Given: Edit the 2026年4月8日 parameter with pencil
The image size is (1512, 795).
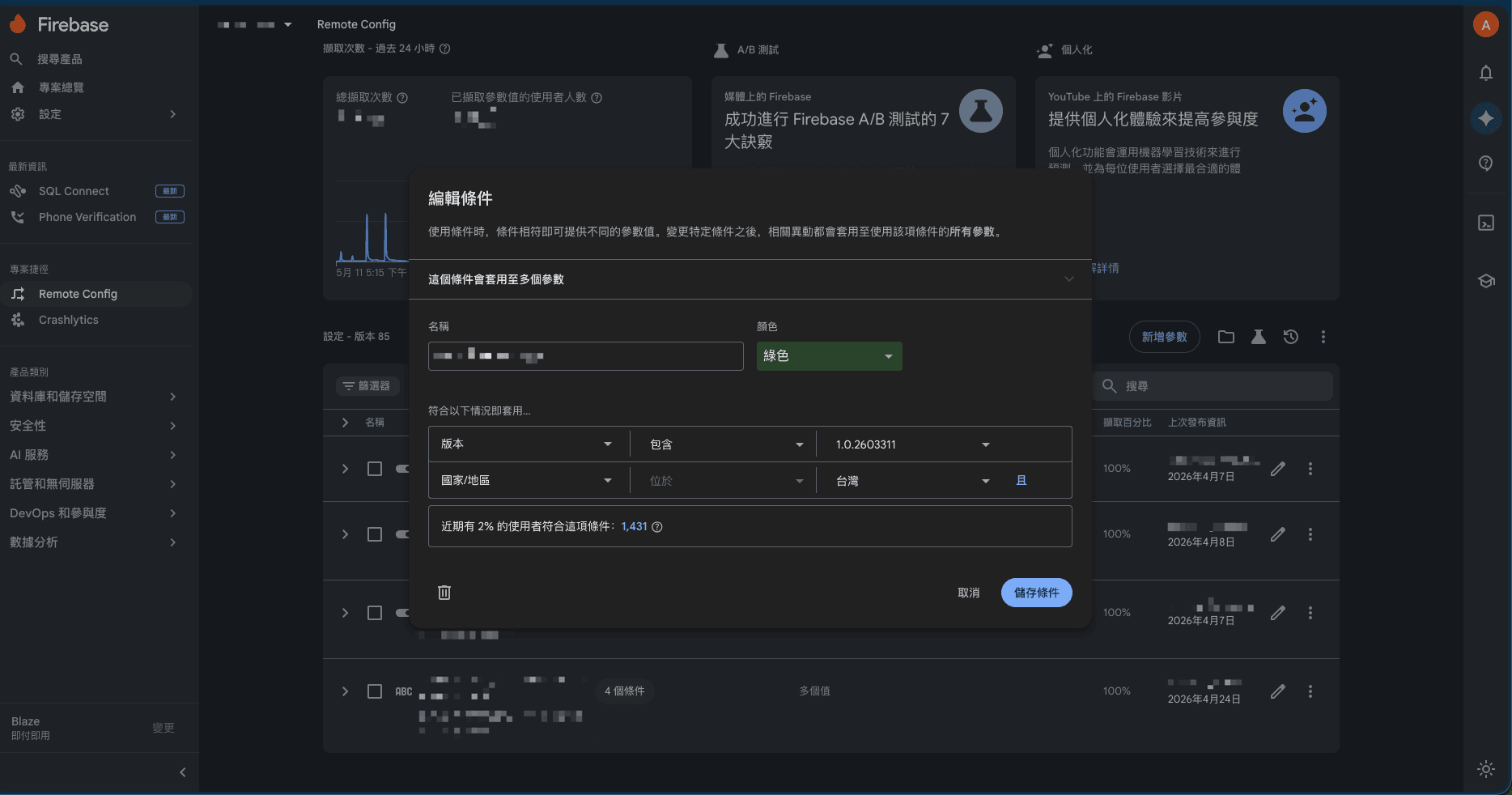Looking at the screenshot, I should click(x=1278, y=534).
